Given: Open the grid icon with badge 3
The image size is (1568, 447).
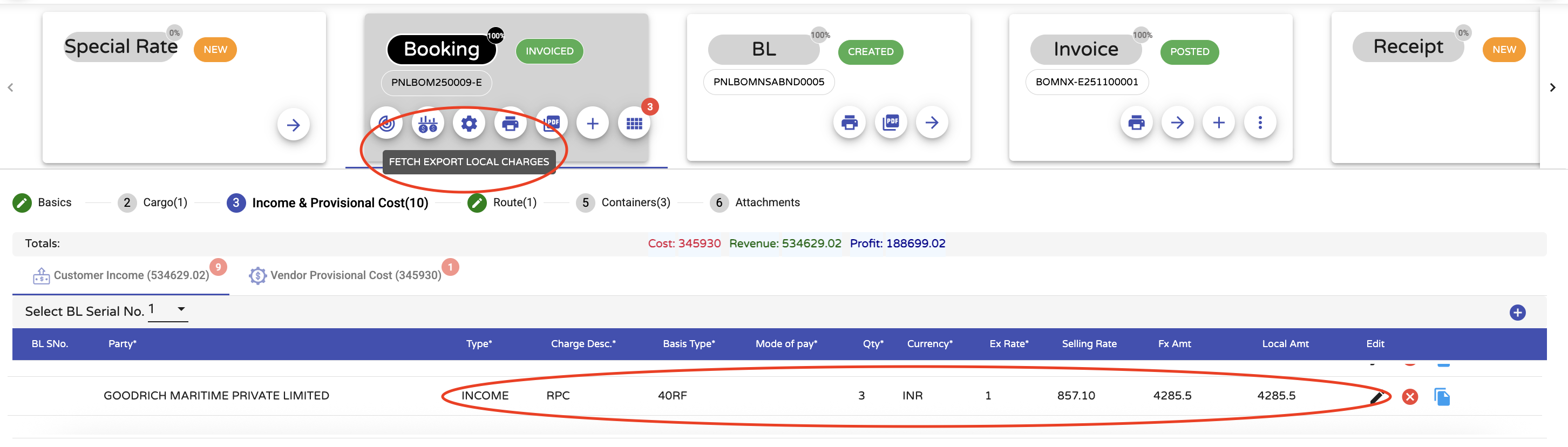Looking at the screenshot, I should click(634, 124).
